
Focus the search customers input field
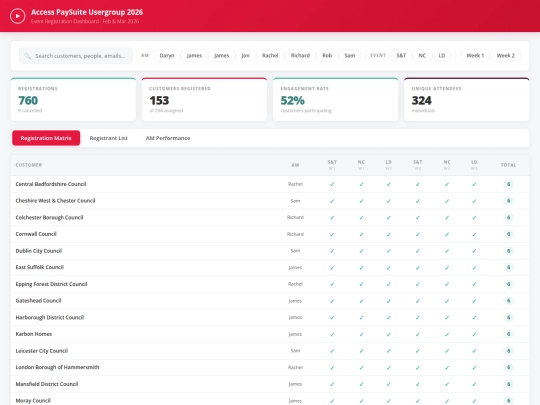click(76, 56)
